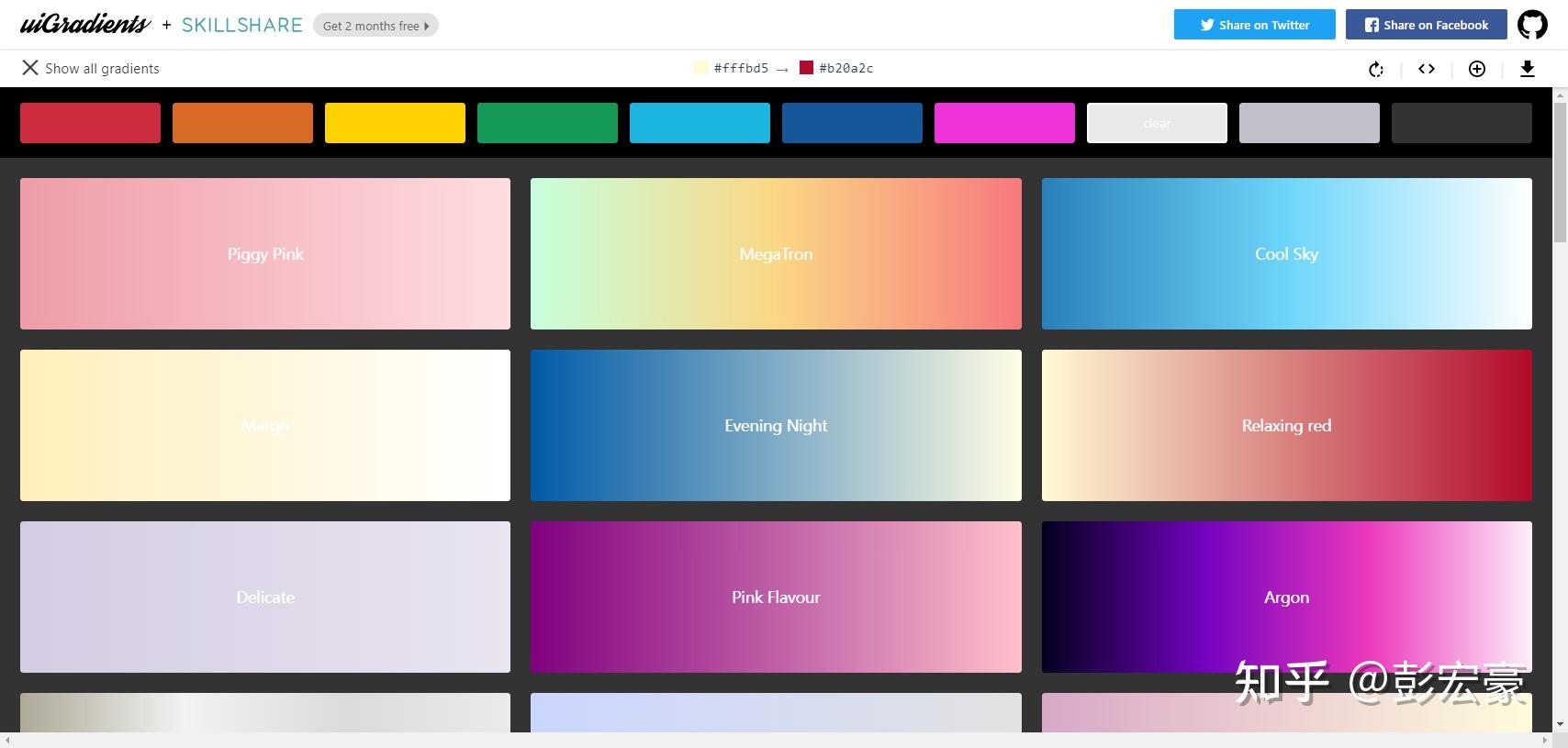Select the Piggy Pink gradient
This screenshot has width=1568, height=748.
coord(265,253)
